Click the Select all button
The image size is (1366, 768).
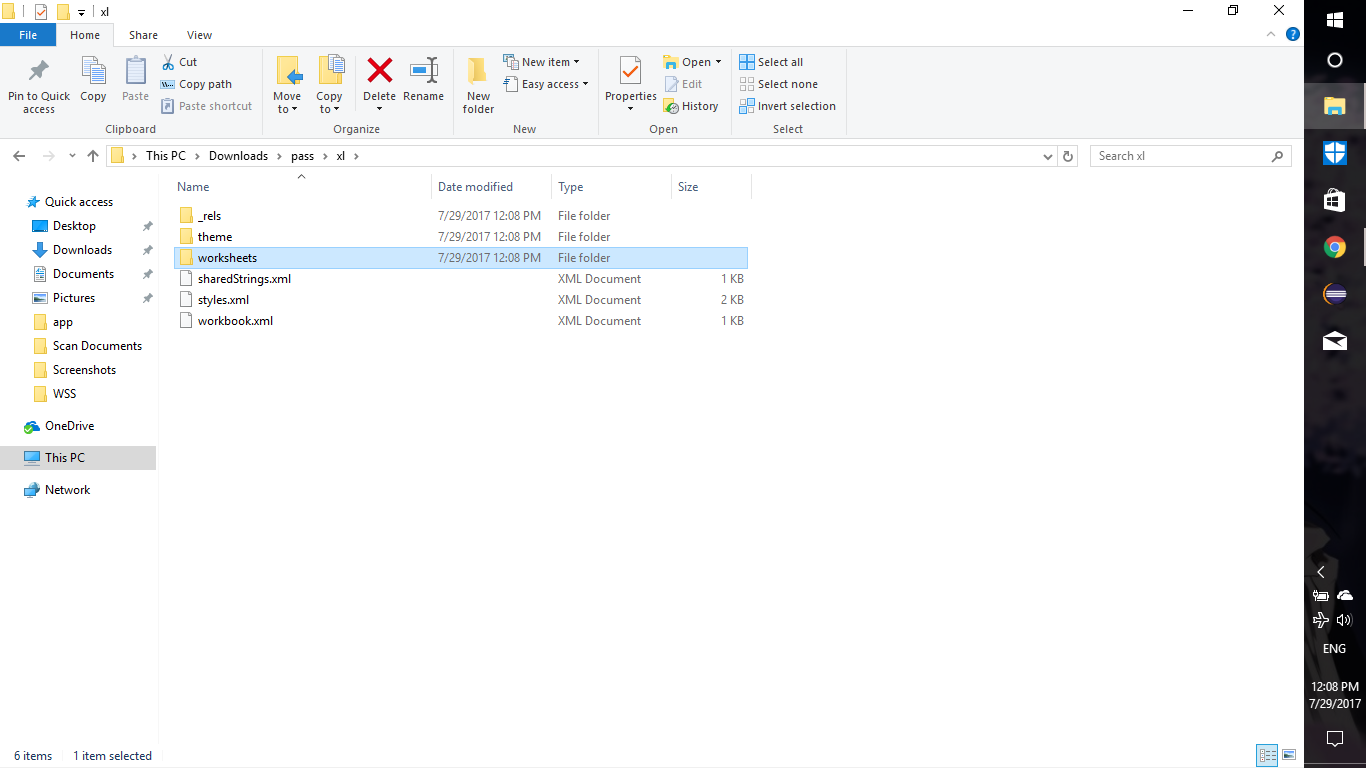coord(771,62)
